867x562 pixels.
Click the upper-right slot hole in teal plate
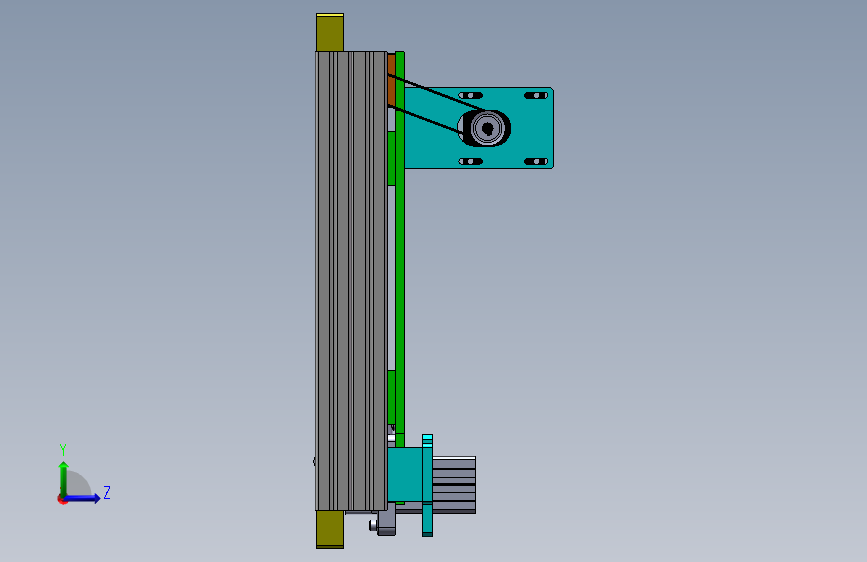click(x=535, y=96)
